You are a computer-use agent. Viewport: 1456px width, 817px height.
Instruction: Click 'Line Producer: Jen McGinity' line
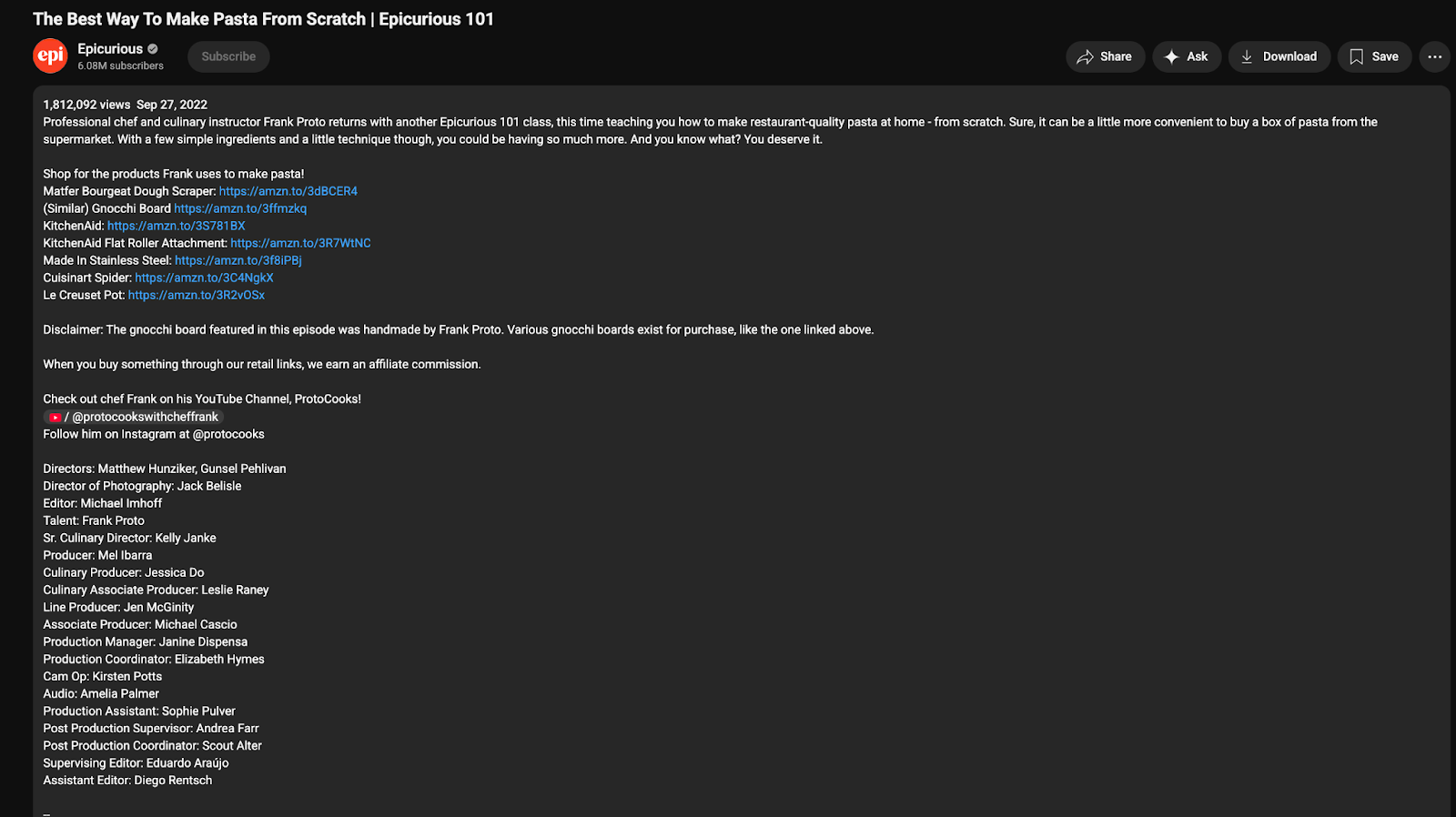pos(118,607)
